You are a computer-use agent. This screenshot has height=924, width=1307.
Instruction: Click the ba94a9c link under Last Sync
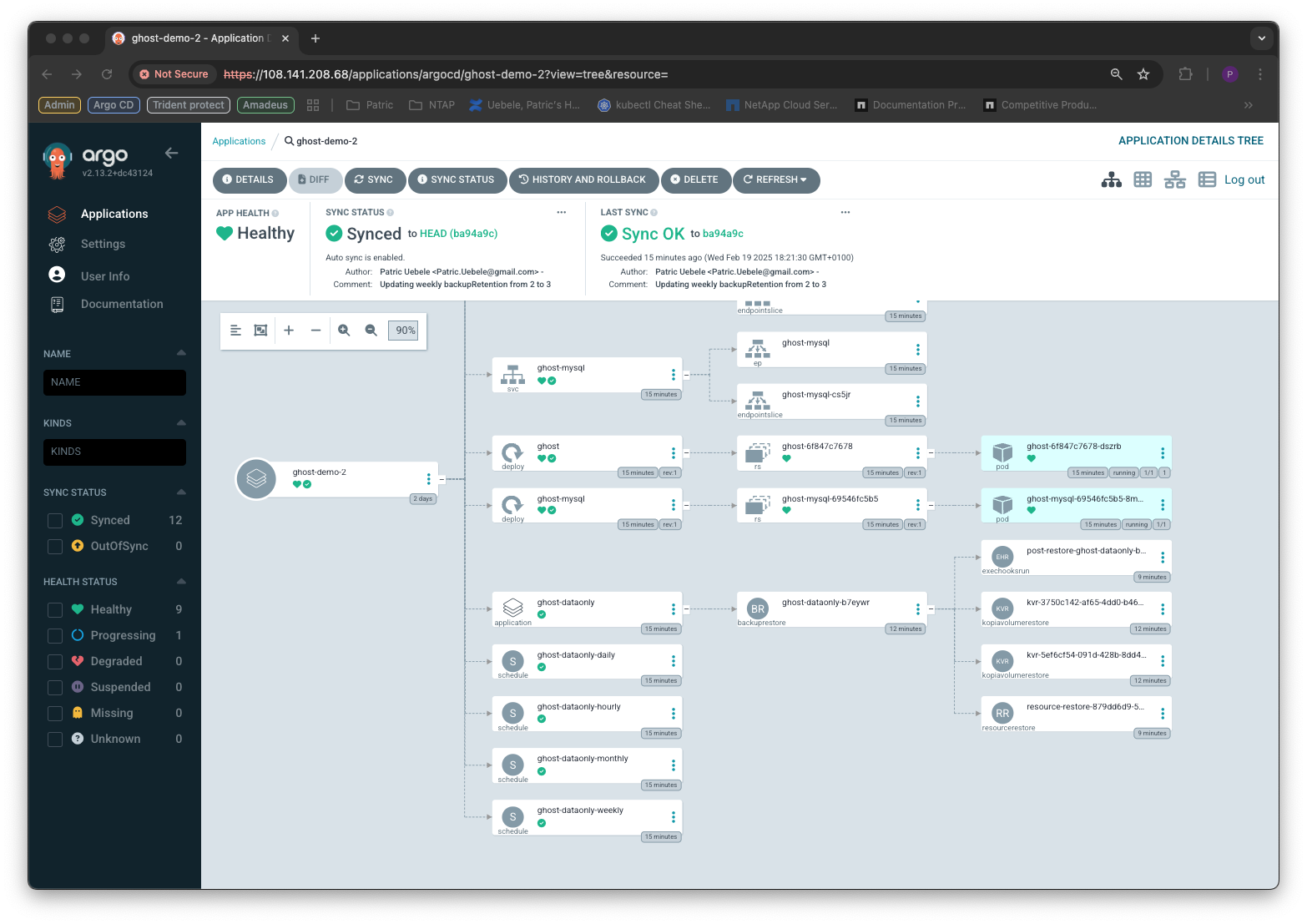point(723,234)
